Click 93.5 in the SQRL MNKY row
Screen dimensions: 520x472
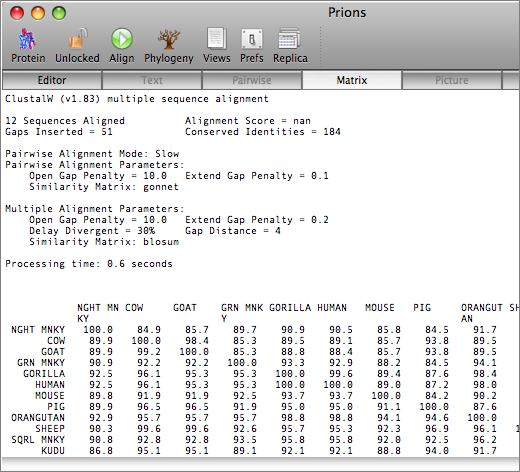245,440
